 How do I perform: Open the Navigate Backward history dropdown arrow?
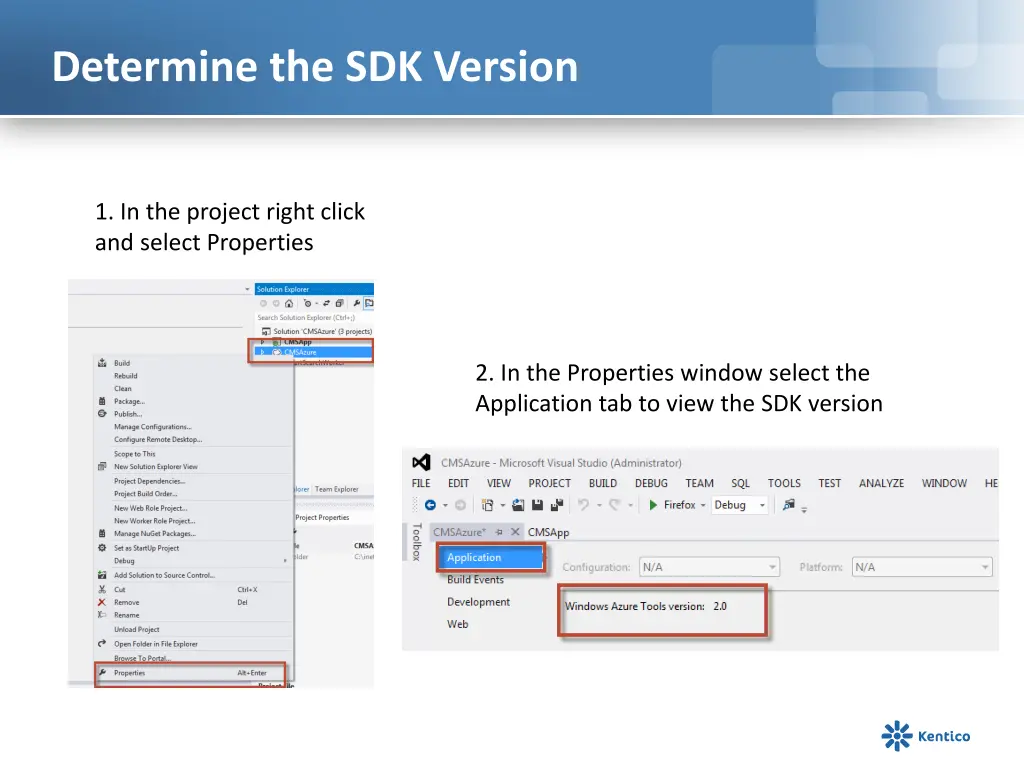[445, 505]
